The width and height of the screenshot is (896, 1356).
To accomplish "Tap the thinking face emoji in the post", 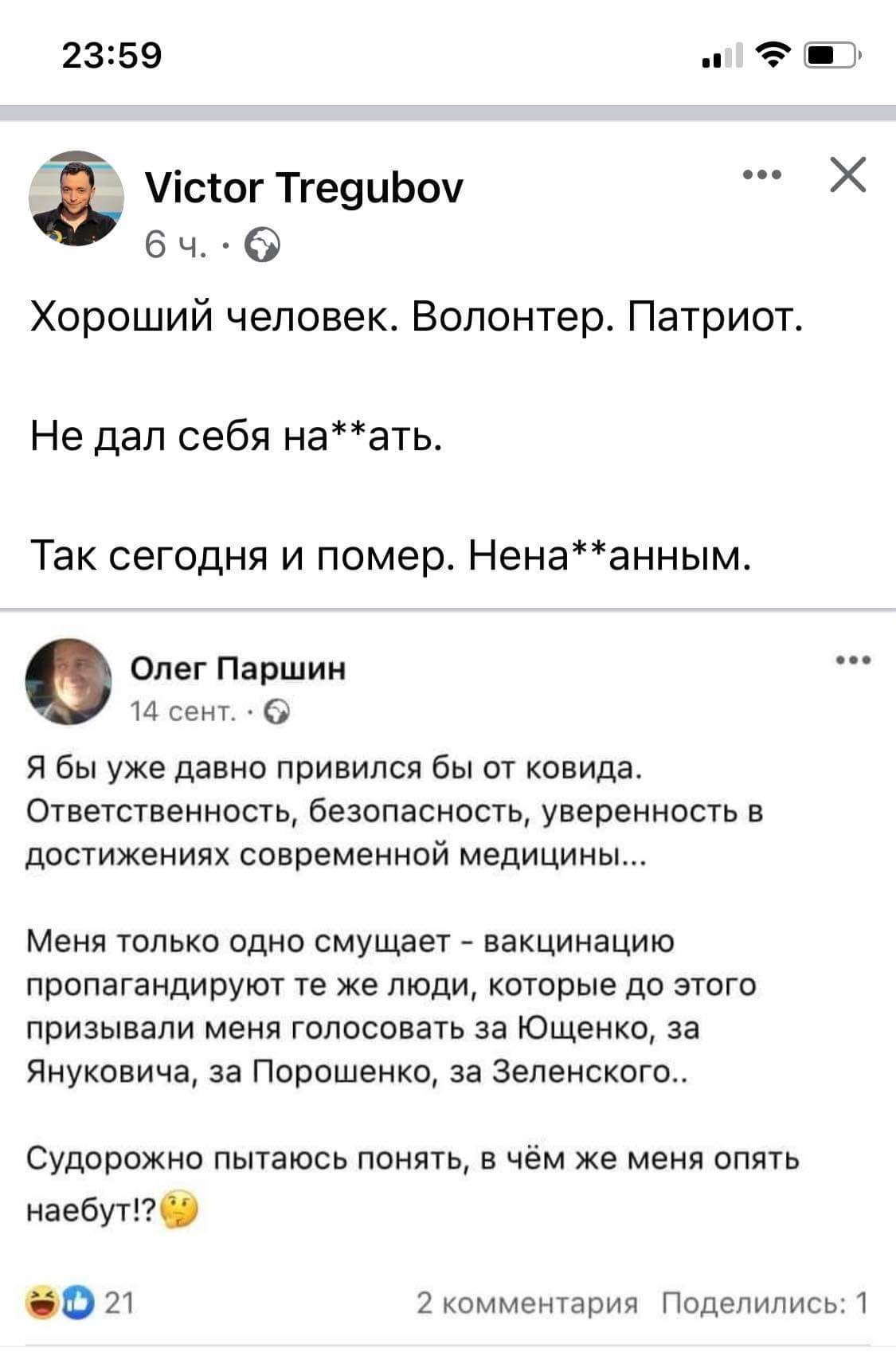I will (179, 1212).
